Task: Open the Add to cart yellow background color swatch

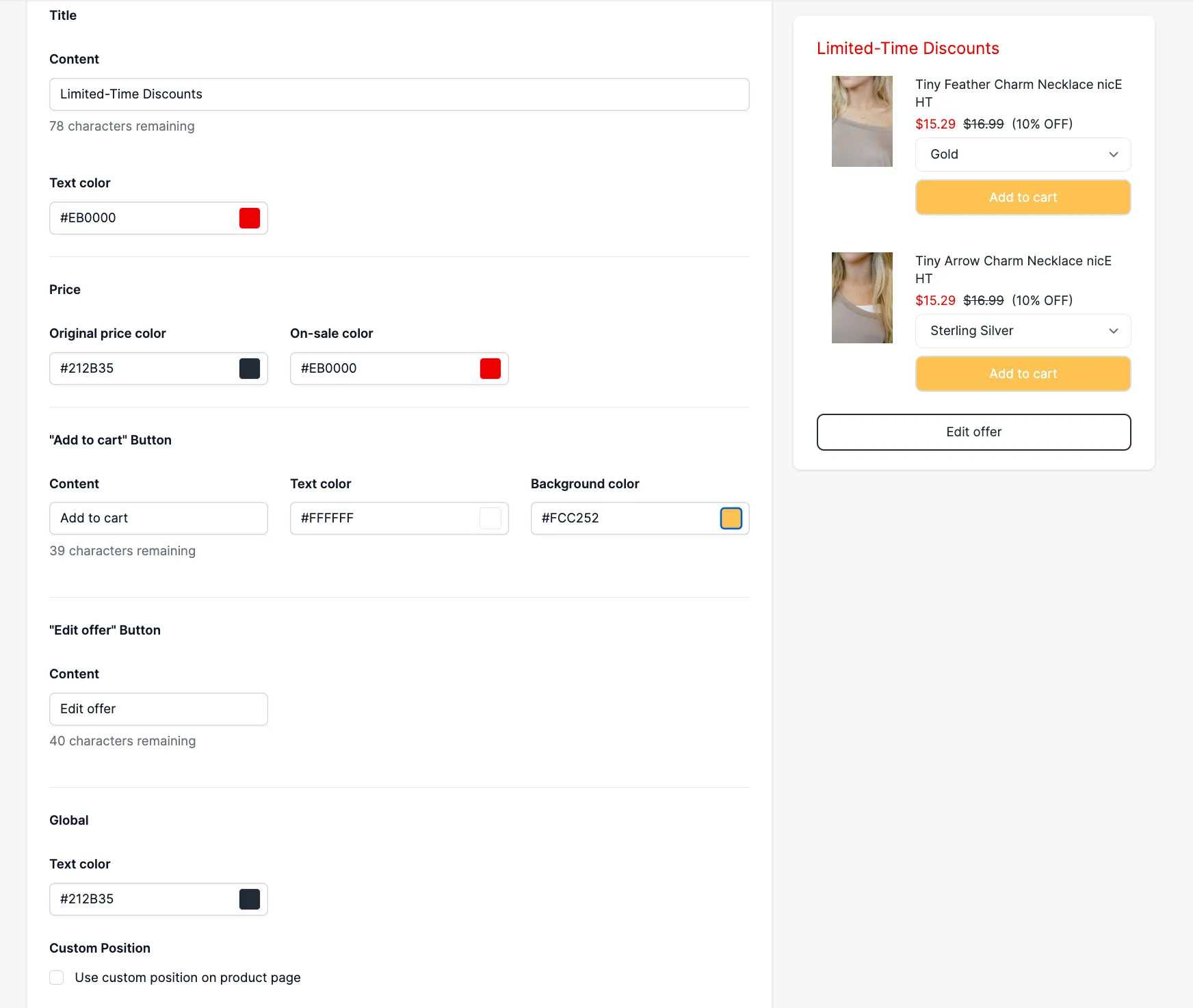Action: pos(731,518)
